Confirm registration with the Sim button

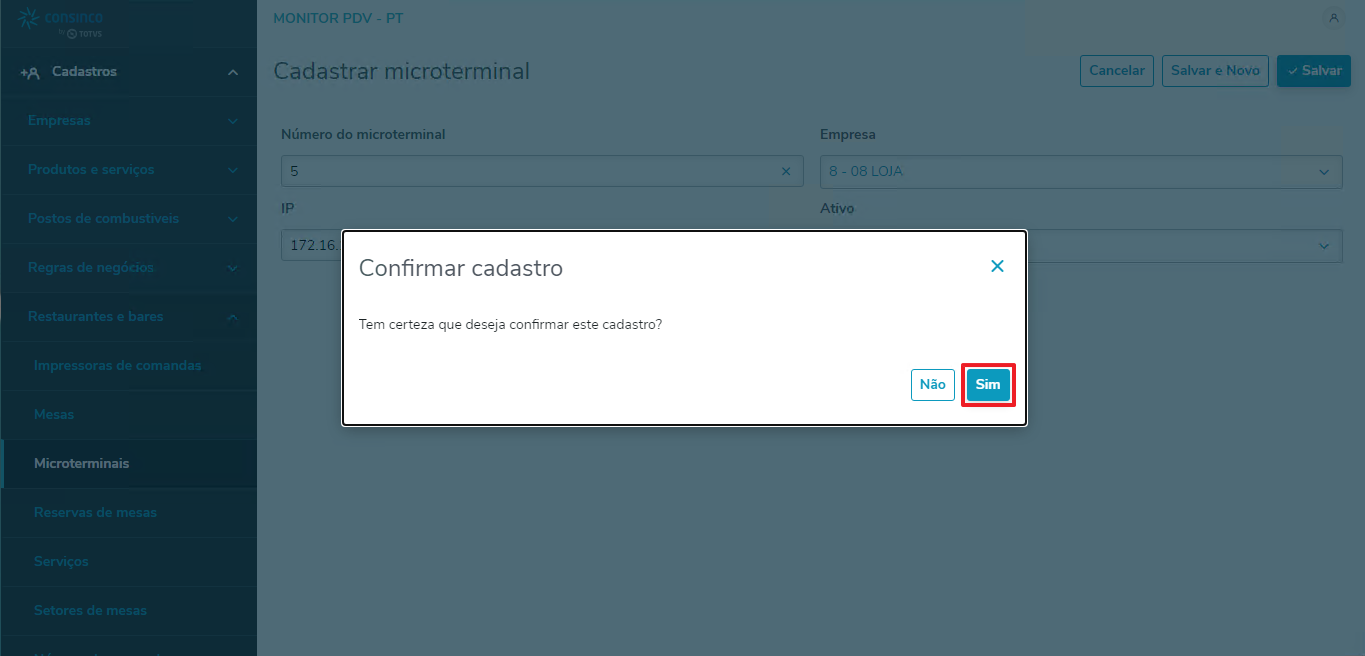(x=988, y=385)
